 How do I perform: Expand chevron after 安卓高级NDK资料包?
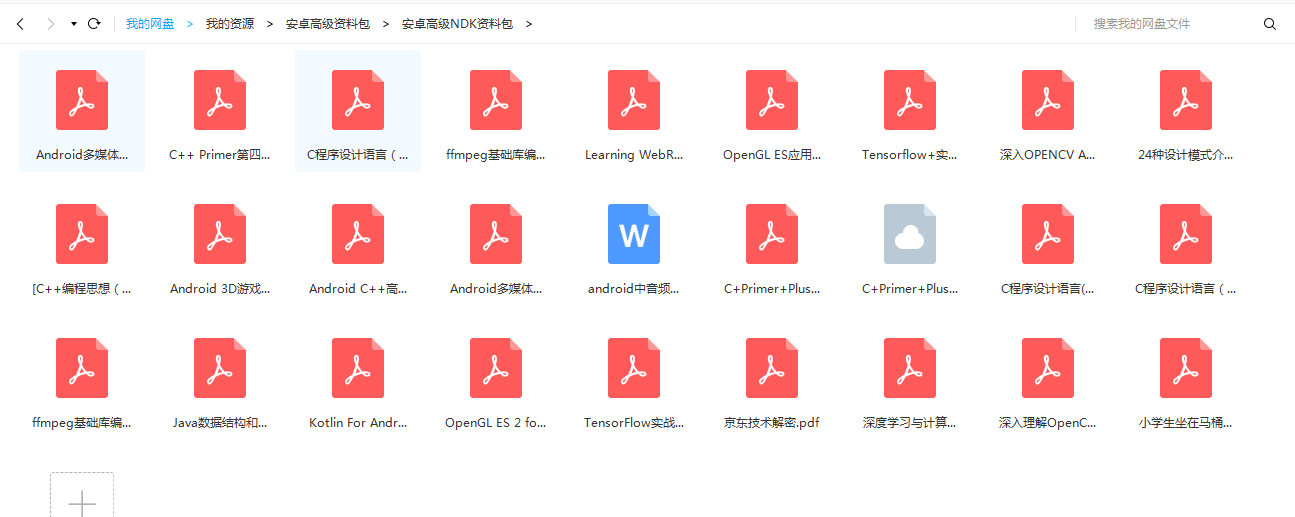pos(529,24)
